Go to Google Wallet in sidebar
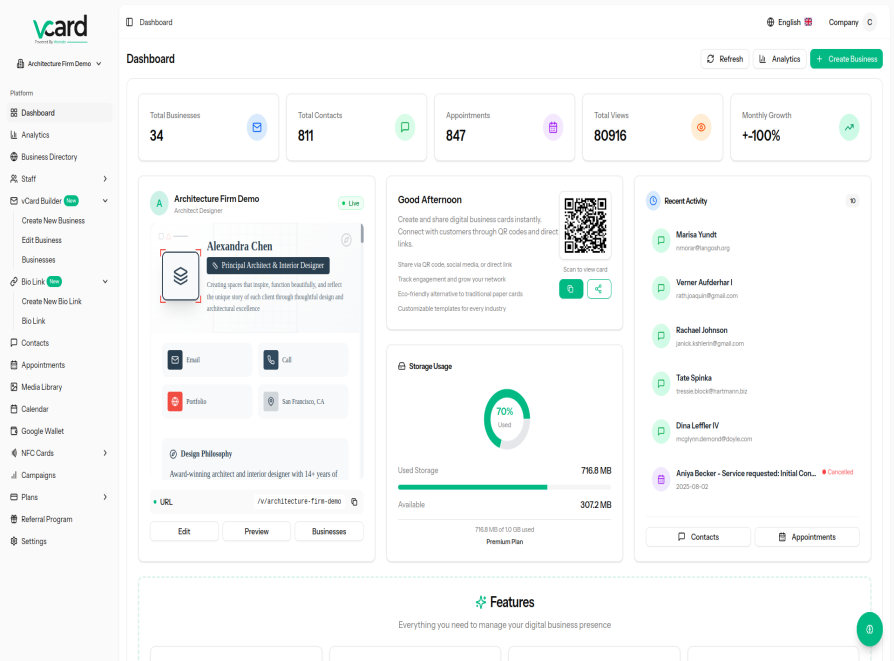 (42, 431)
